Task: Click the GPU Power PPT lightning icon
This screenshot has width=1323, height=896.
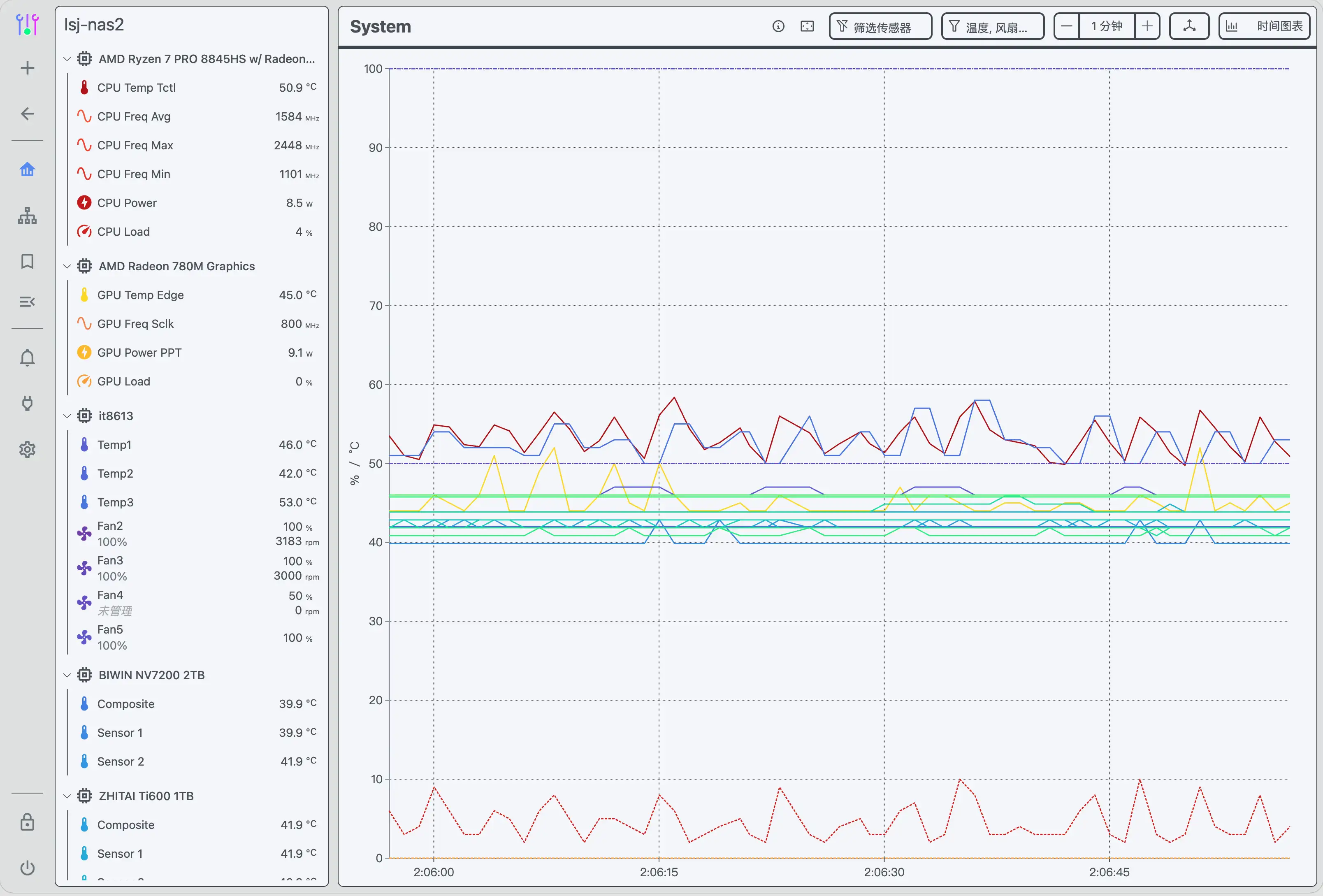Action: 84,353
